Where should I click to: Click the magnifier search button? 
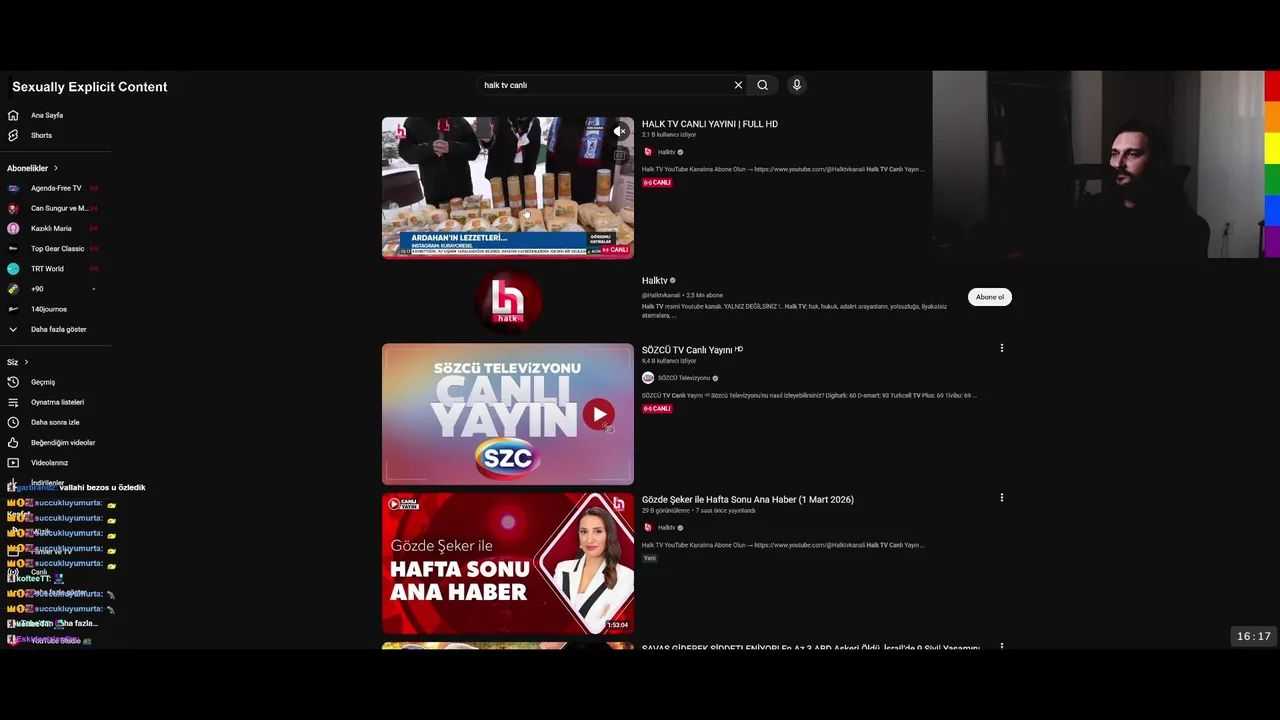[762, 85]
